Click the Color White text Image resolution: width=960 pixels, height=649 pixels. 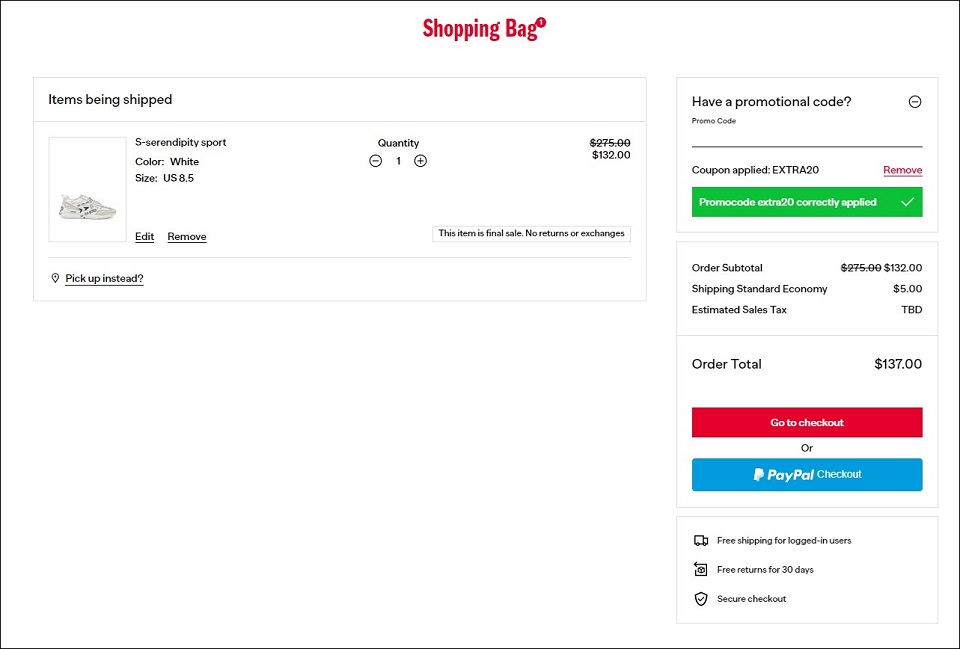pyautogui.click(x=167, y=162)
